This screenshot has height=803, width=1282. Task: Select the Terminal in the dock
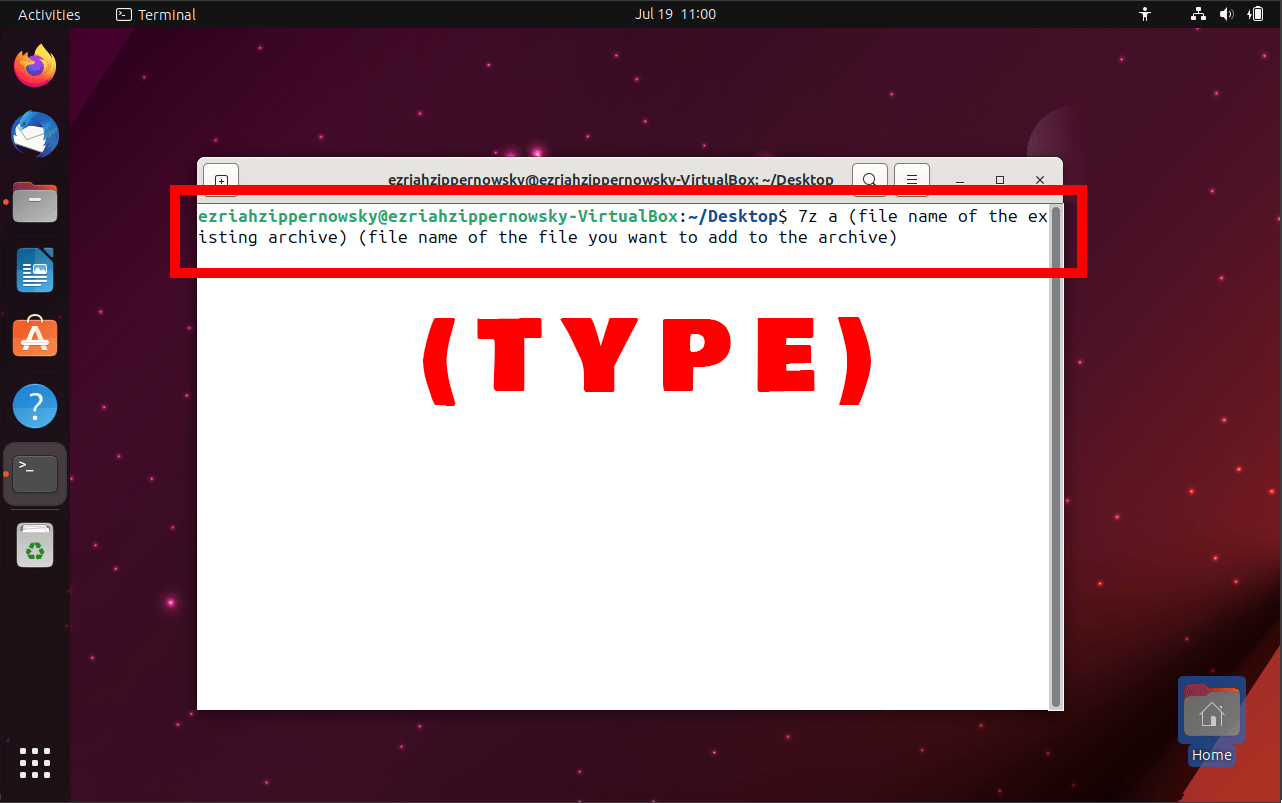[x=35, y=473]
